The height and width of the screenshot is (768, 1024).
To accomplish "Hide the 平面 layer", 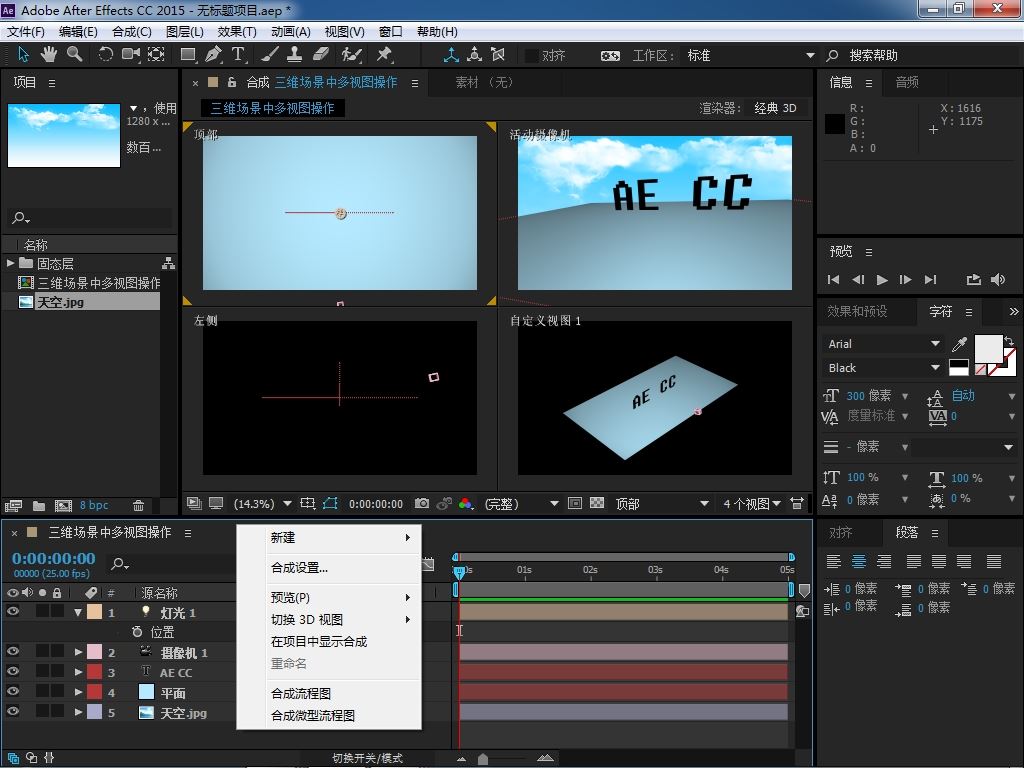I will tap(12, 692).
